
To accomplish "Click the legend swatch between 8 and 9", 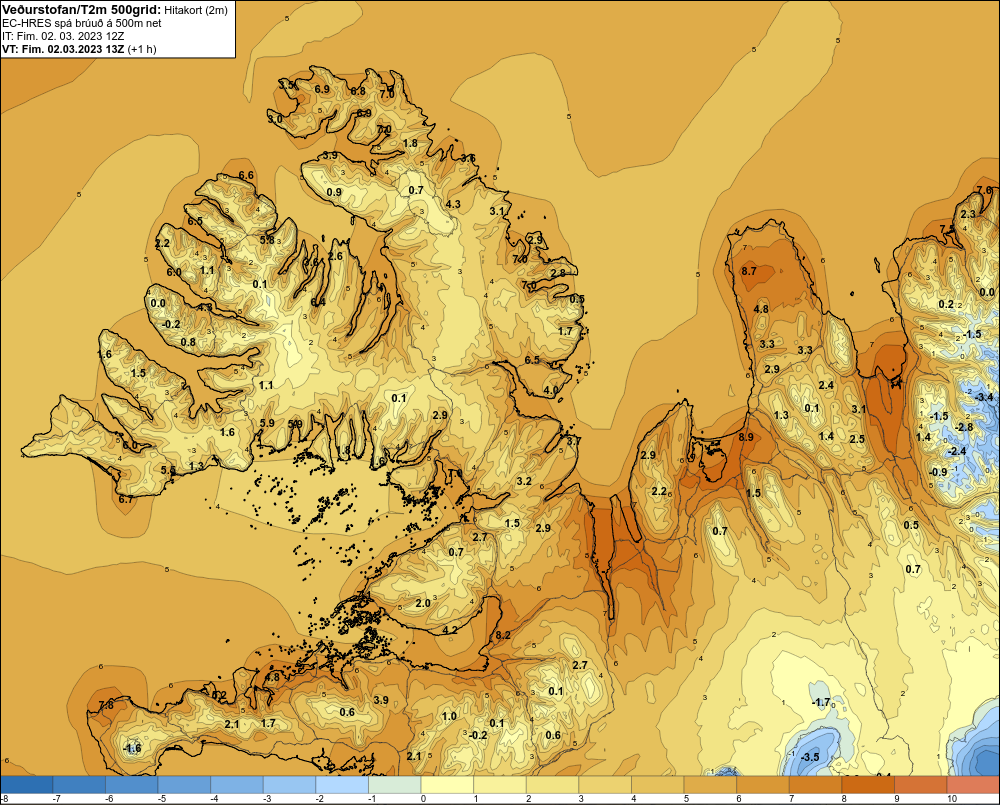I will tap(868, 784).
